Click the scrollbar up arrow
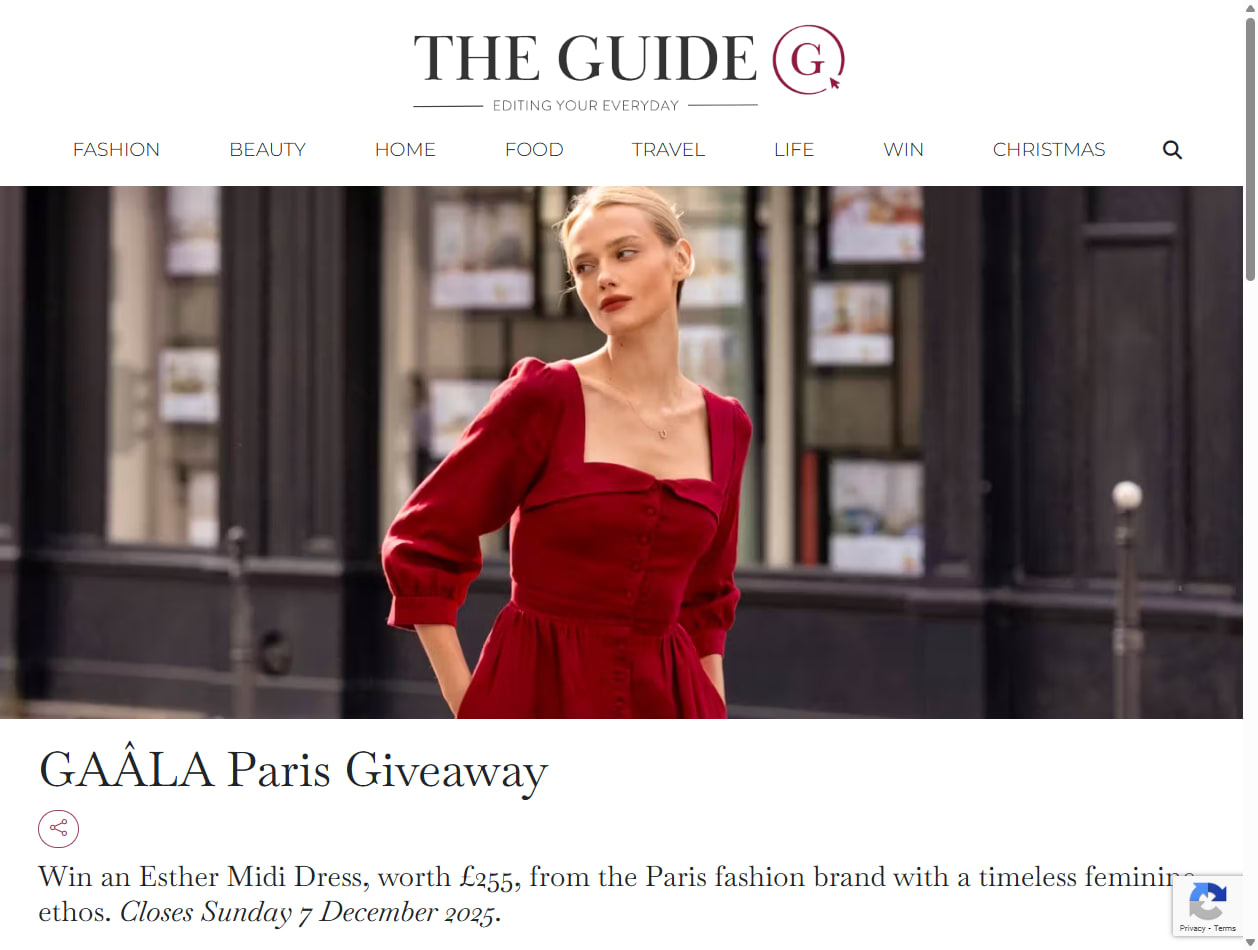Image resolution: width=1258 pixels, height=950 pixels. click(1250, 7)
